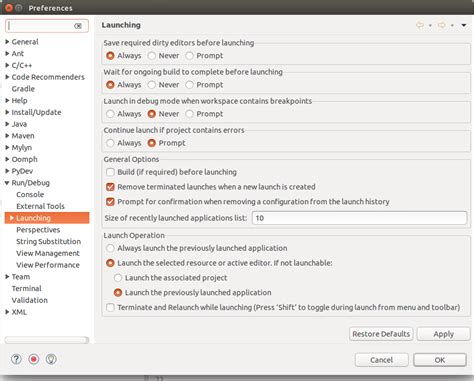Select Prompt for waiting on ongoing build

click(189, 85)
